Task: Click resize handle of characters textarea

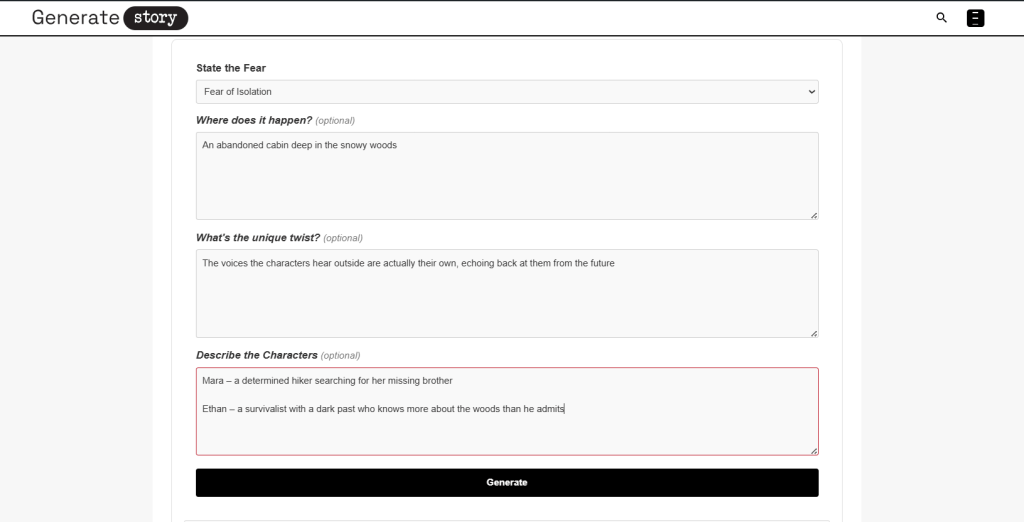Action: coord(813,450)
